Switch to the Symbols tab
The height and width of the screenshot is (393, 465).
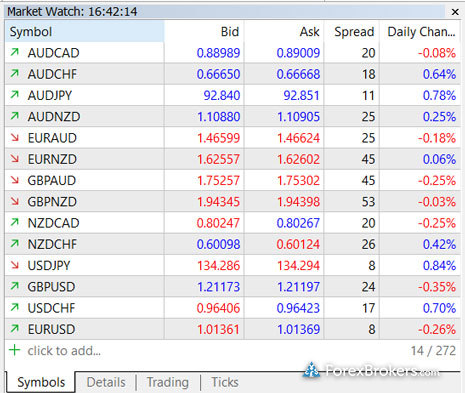(x=41, y=382)
